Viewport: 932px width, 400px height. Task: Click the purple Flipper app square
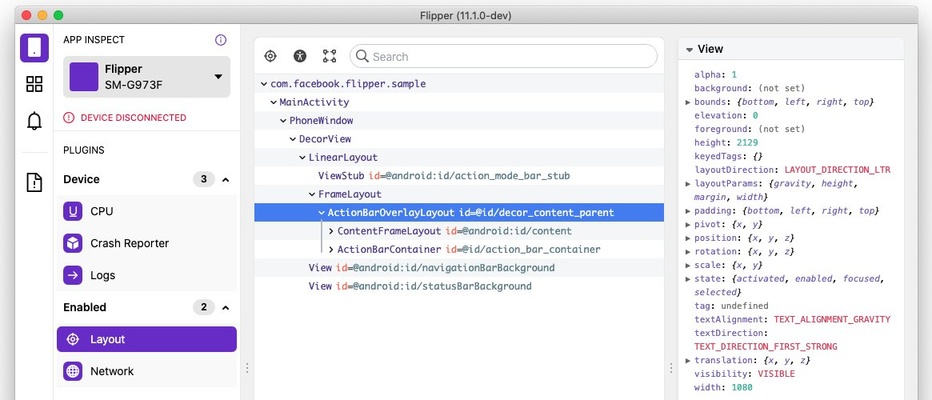coord(84,77)
